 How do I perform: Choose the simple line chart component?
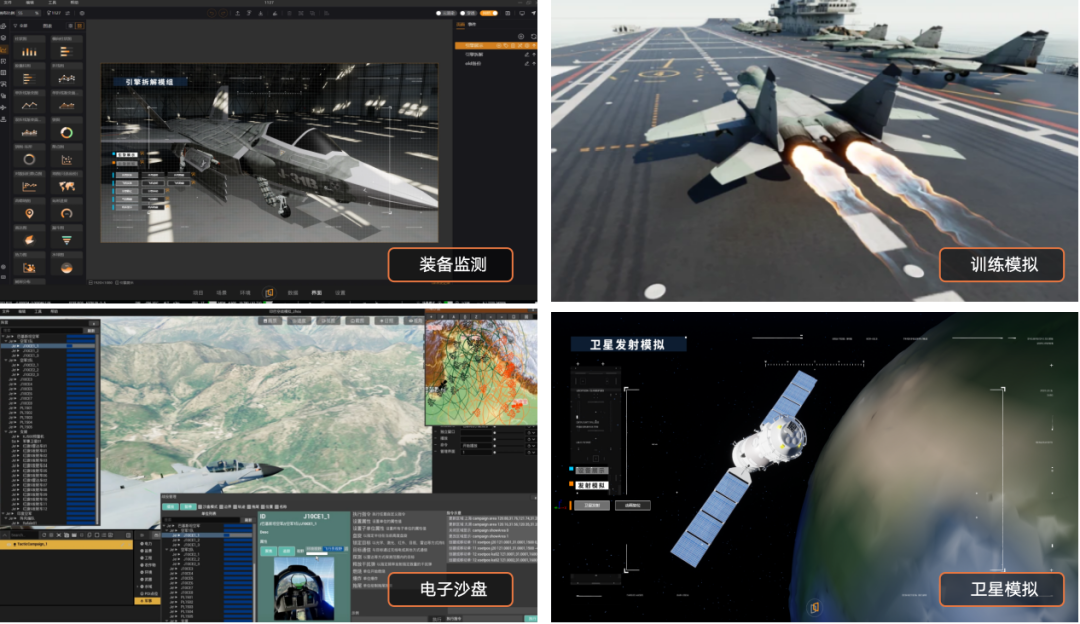point(29,105)
